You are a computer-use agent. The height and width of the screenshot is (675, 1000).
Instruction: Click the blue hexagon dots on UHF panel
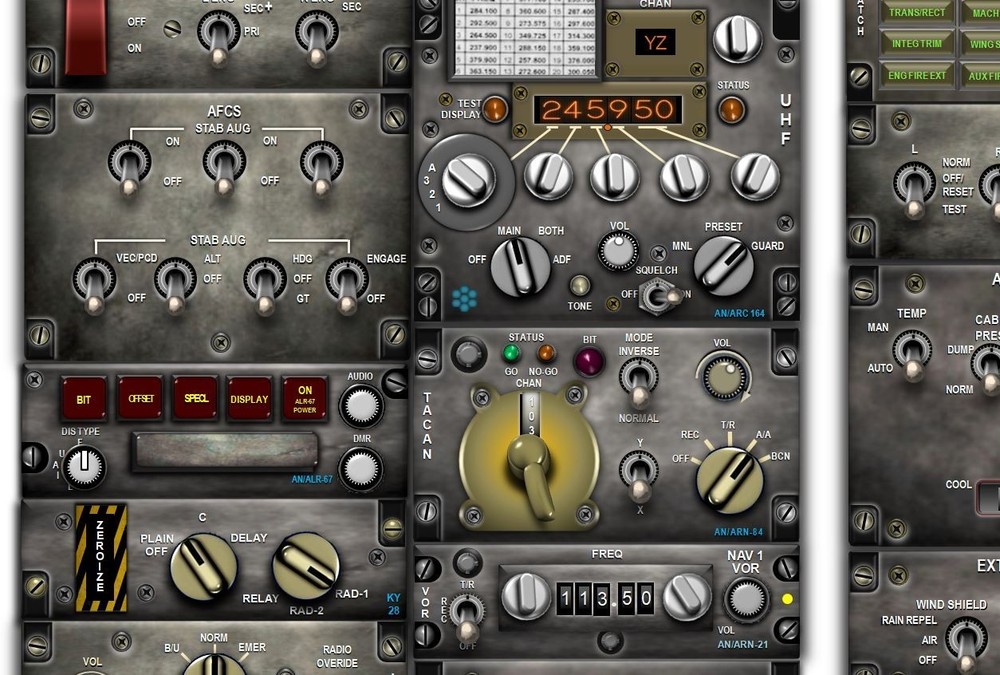(x=464, y=299)
